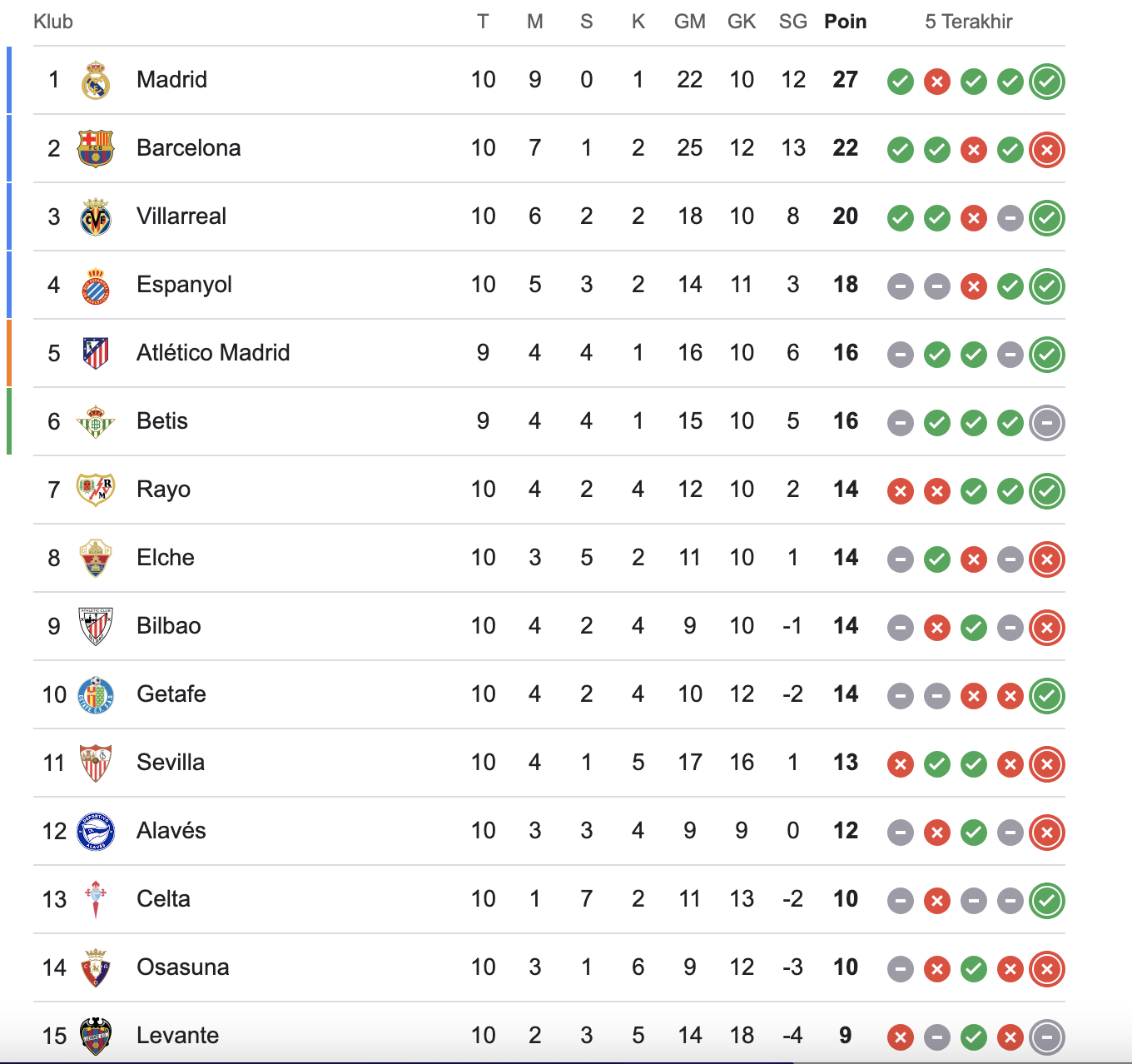Open the Atlético Madrid crest icon

(94, 352)
